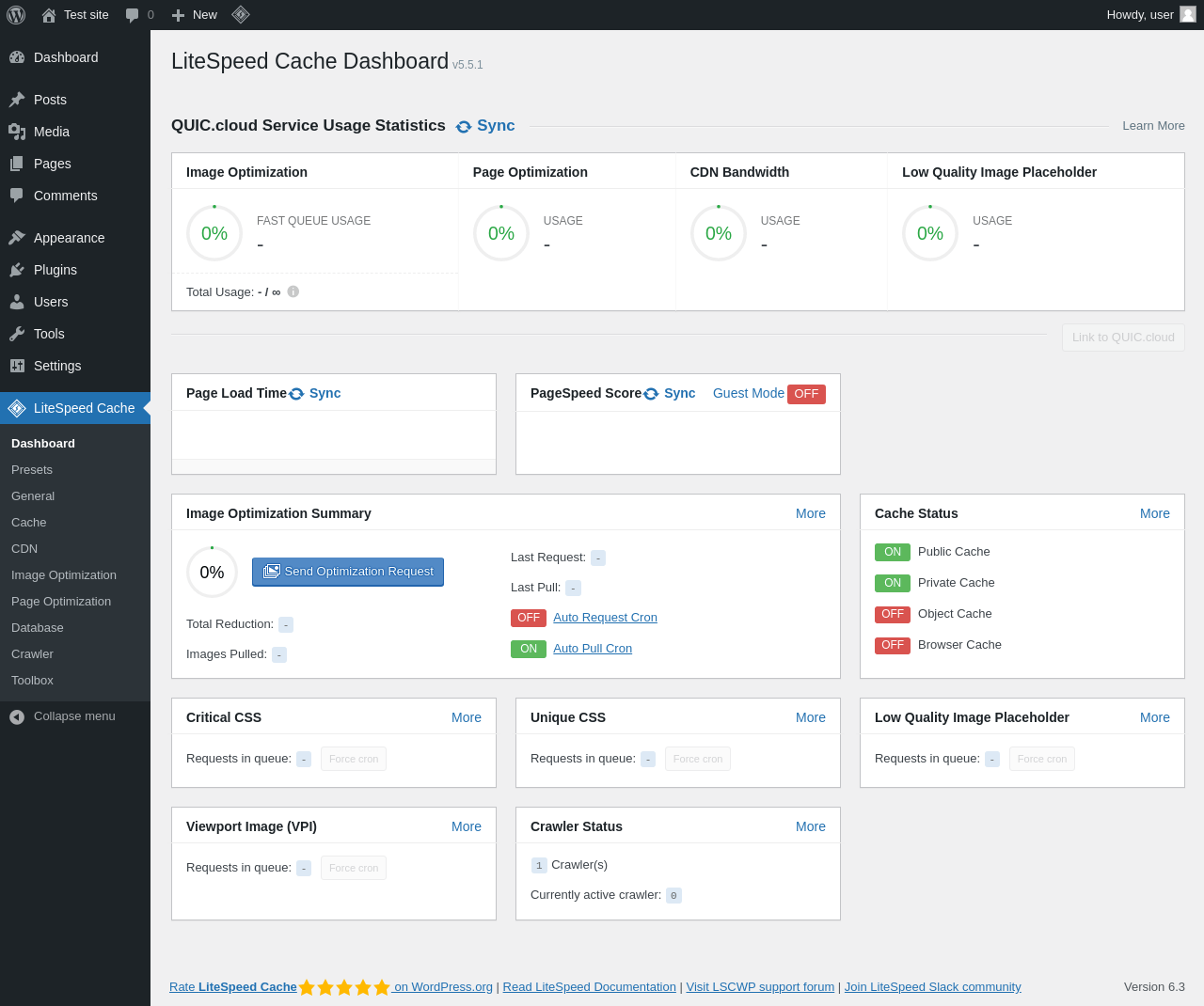Open the Learn More link

click(x=1153, y=126)
